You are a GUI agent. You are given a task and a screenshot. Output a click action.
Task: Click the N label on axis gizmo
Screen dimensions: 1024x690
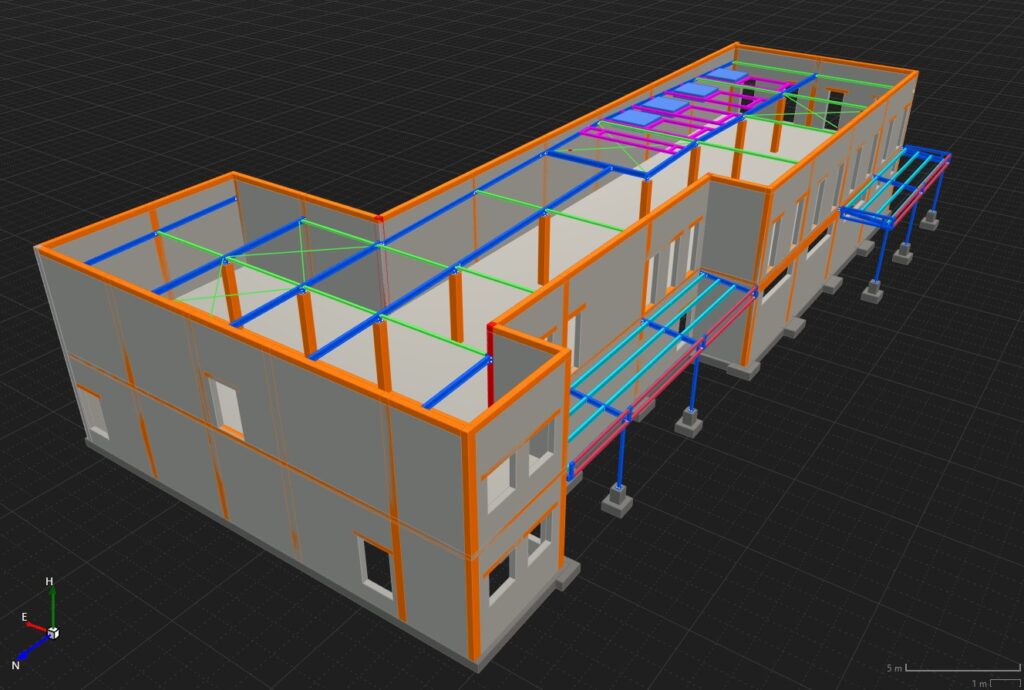(16, 665)
